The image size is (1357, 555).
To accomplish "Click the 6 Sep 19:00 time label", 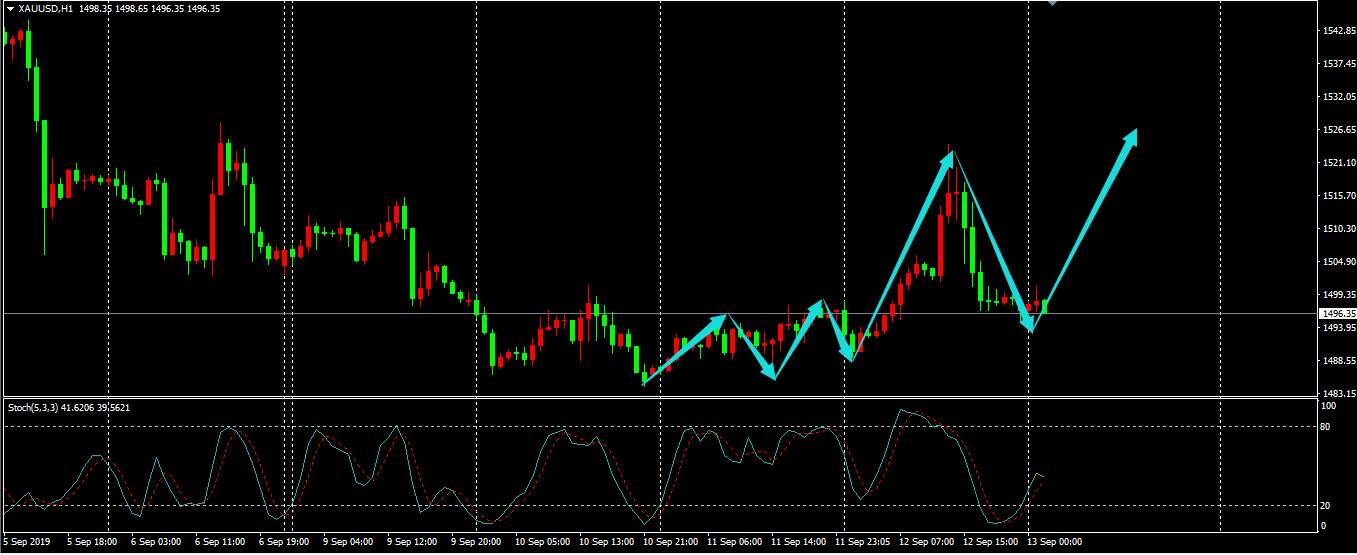I will (285, 542).
